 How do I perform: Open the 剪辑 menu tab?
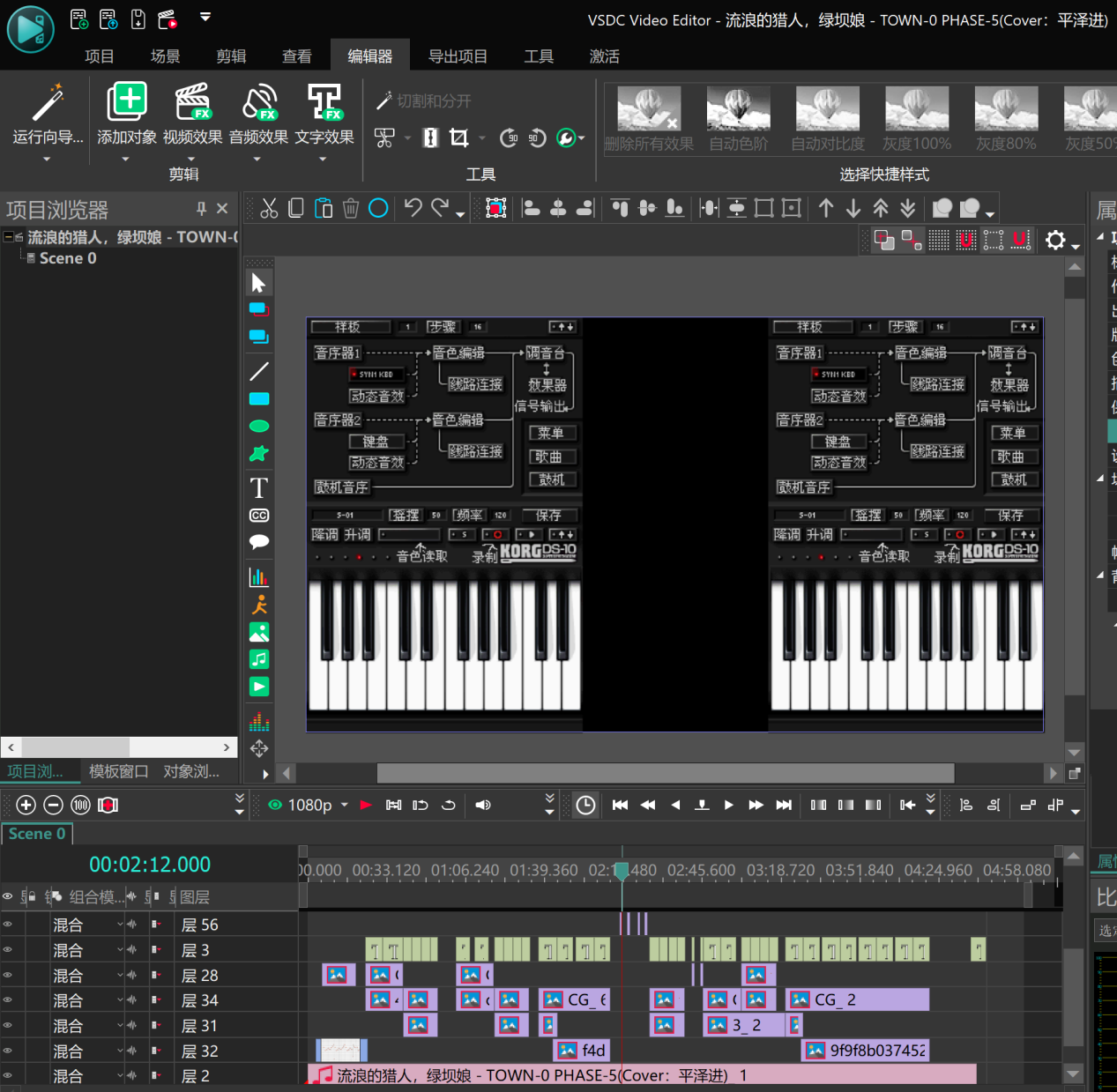click(x=231, y=56)
